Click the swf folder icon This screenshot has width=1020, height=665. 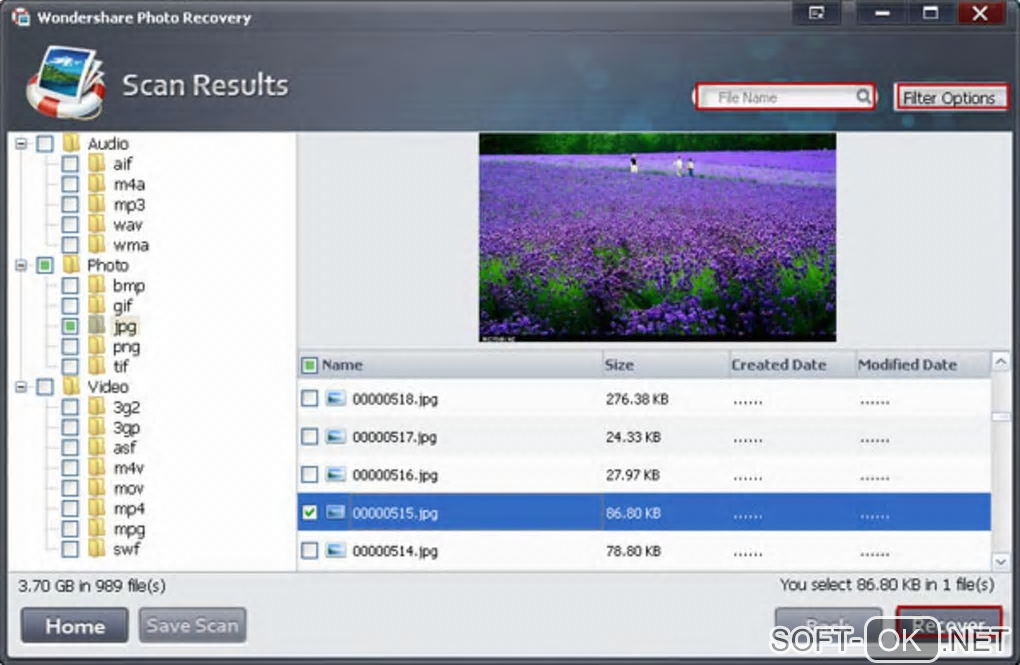click(96, 549)
